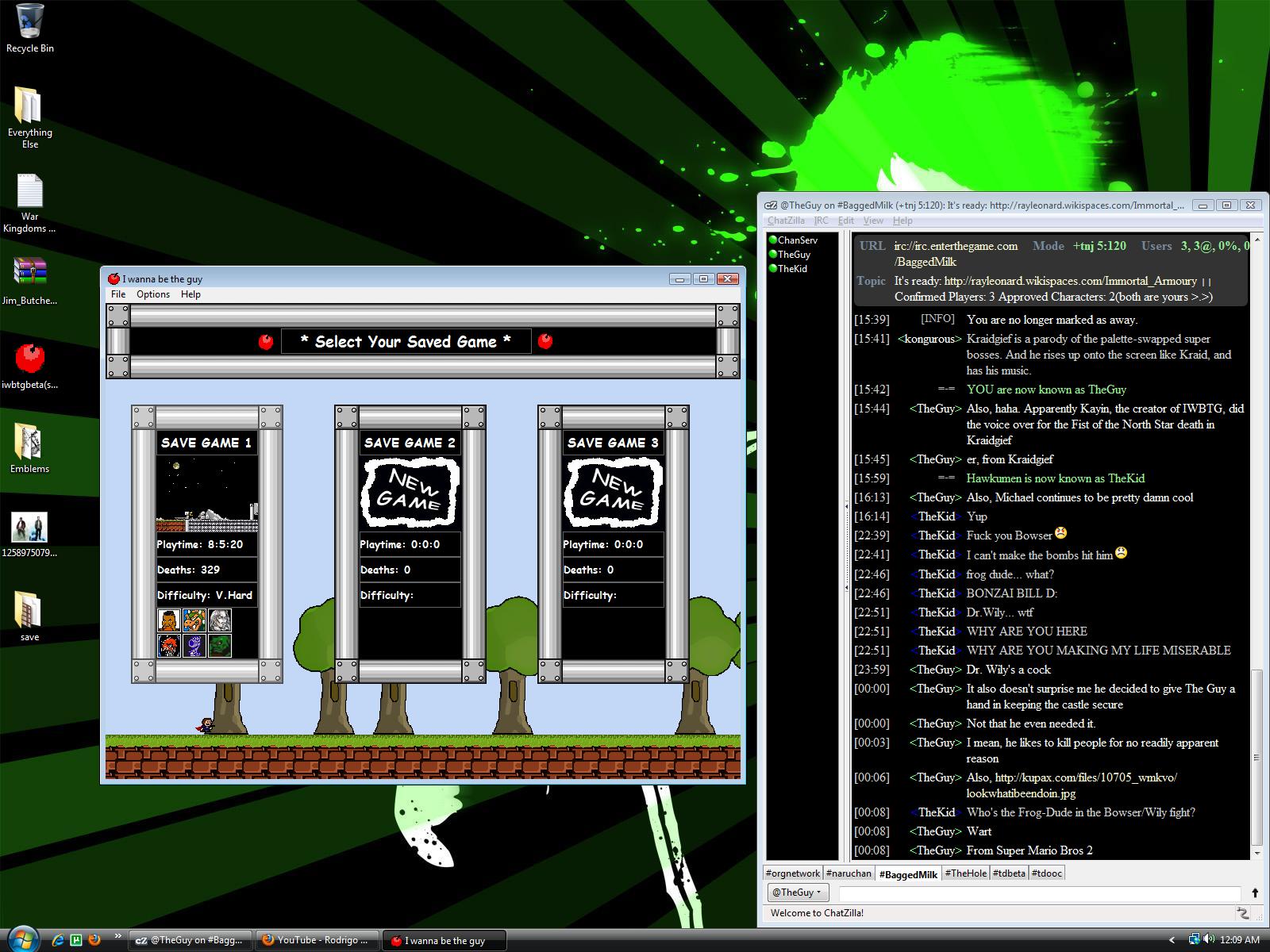Click the apple icon in the game title bar
The width and height of the screenshot is (1270, 952).
click(x=114, y=278)
